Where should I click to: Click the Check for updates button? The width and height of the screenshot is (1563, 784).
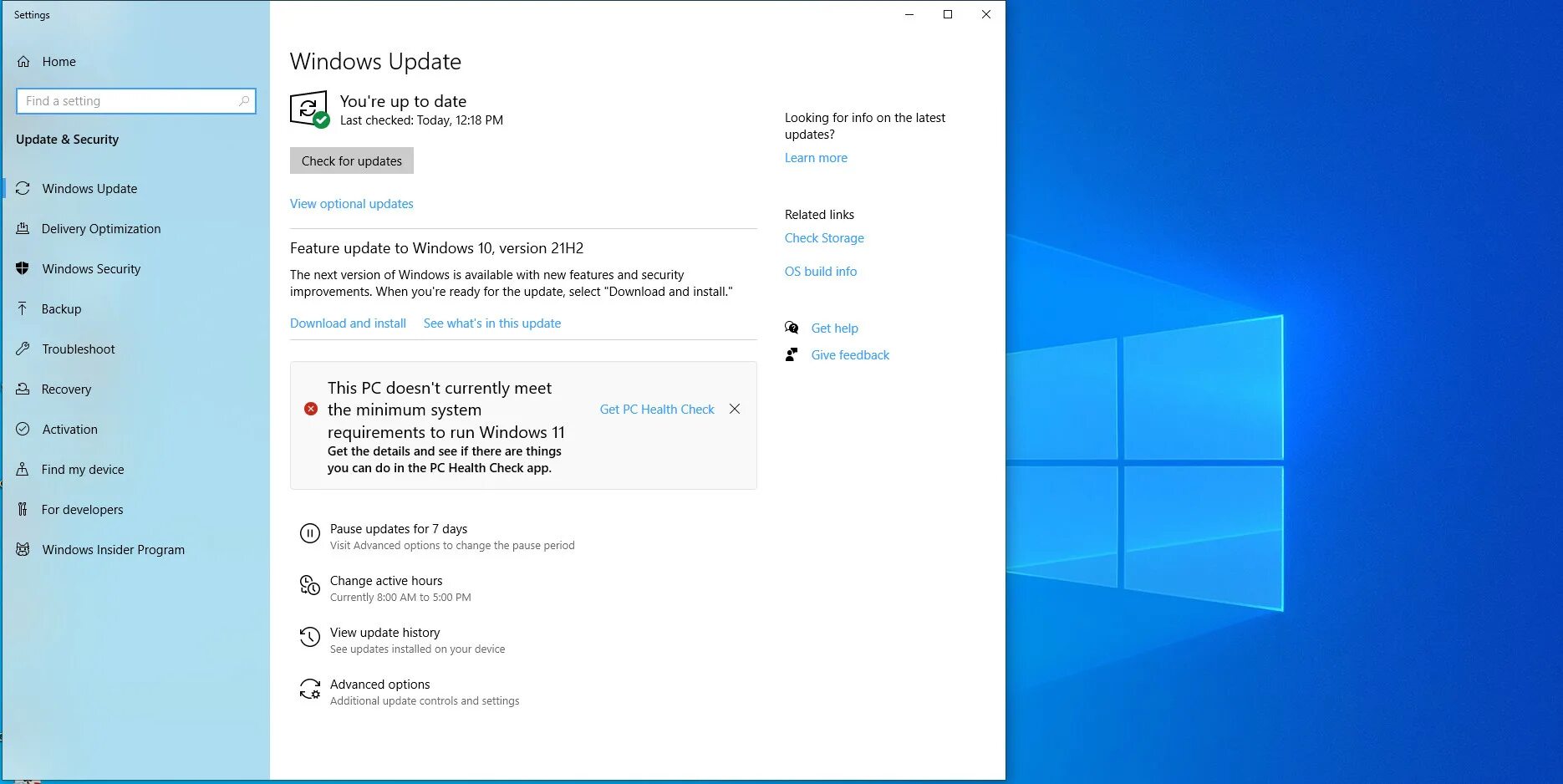coord(352,160)
